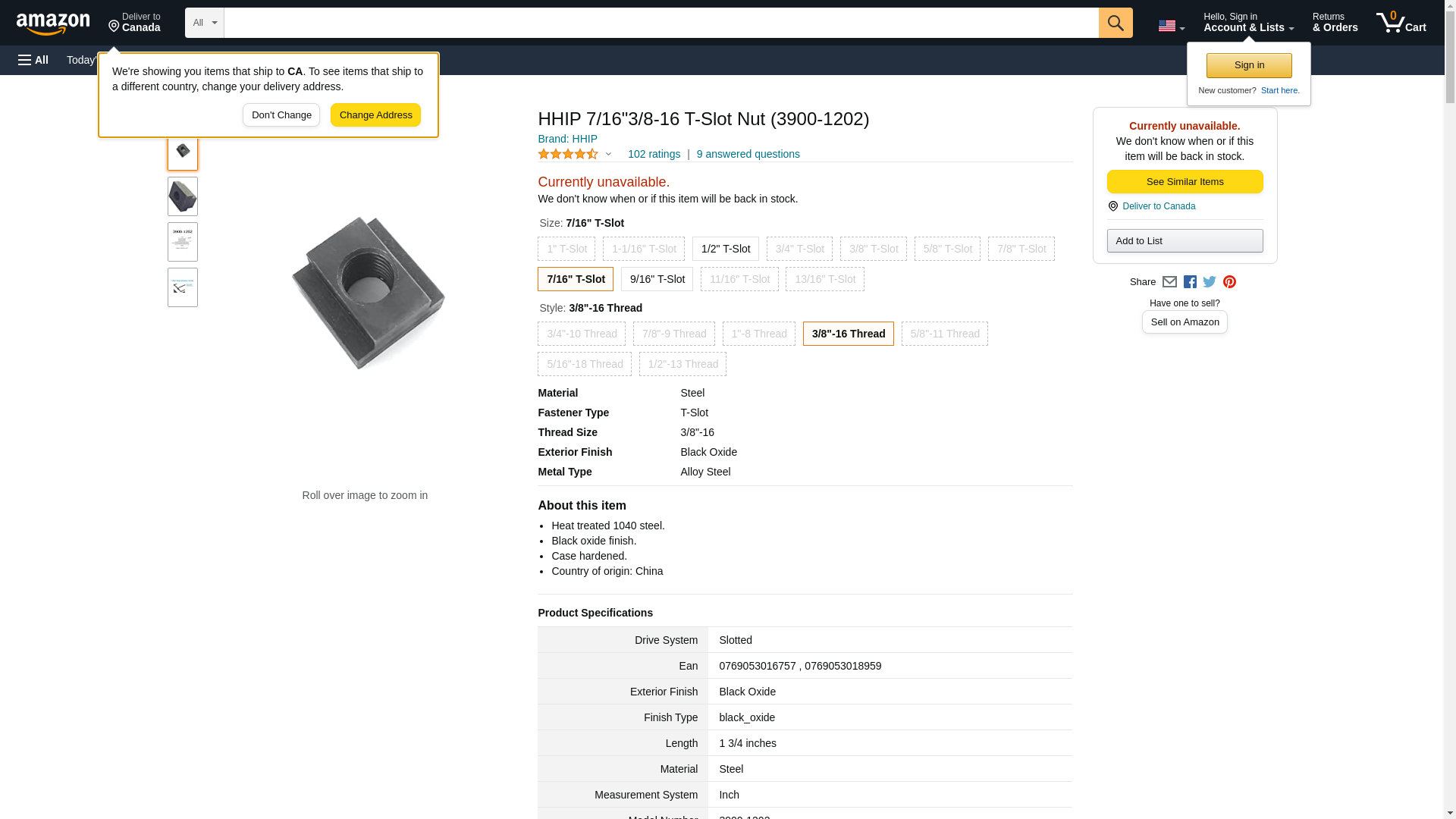
Task: Select the 1/2" T-Slot size option
Action: [725, 249]
